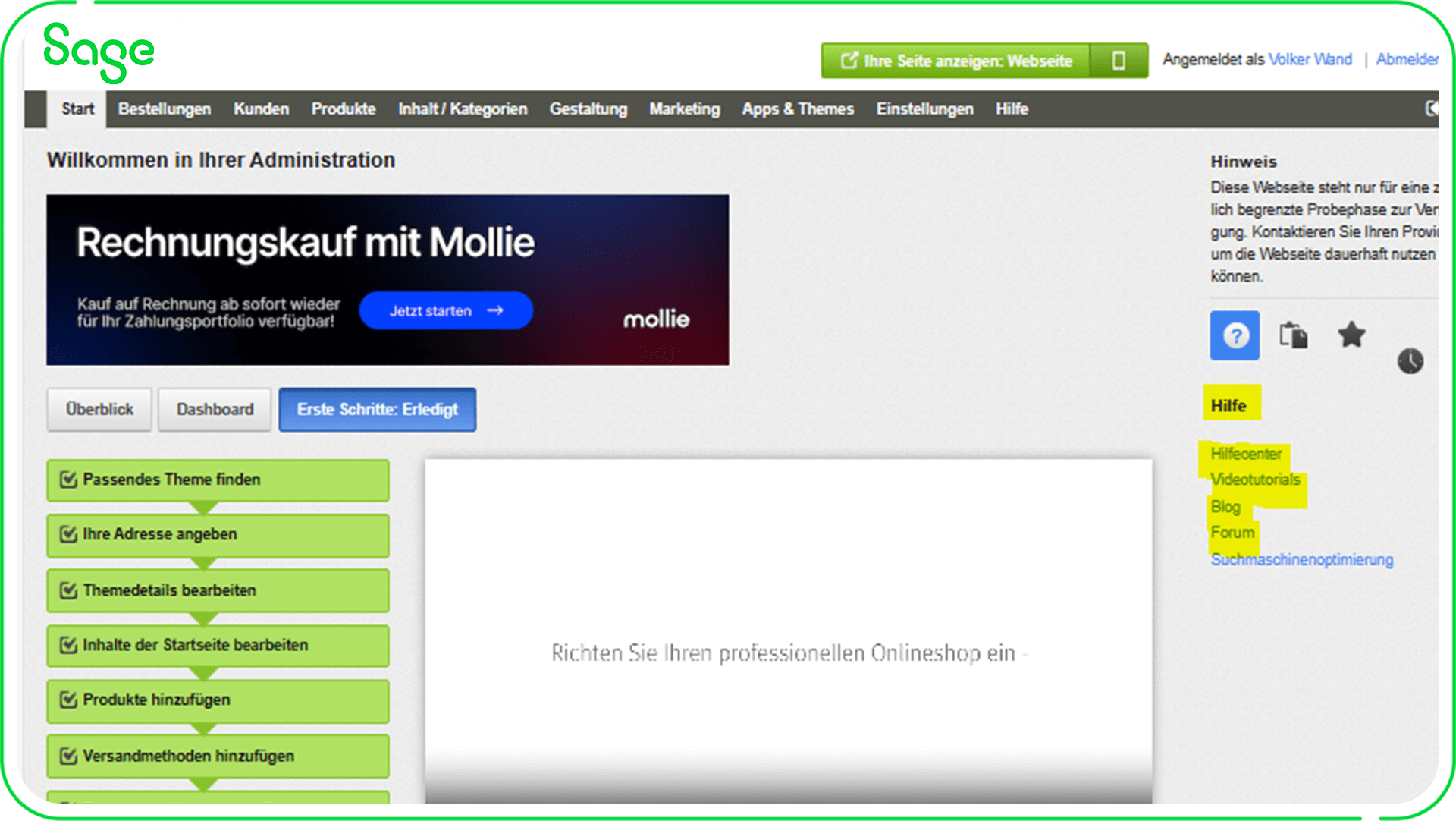Image resolution: width=1456 pixels, height=821 pixels.
Task: Open the Start menu tab
Action: coord(77,109)
